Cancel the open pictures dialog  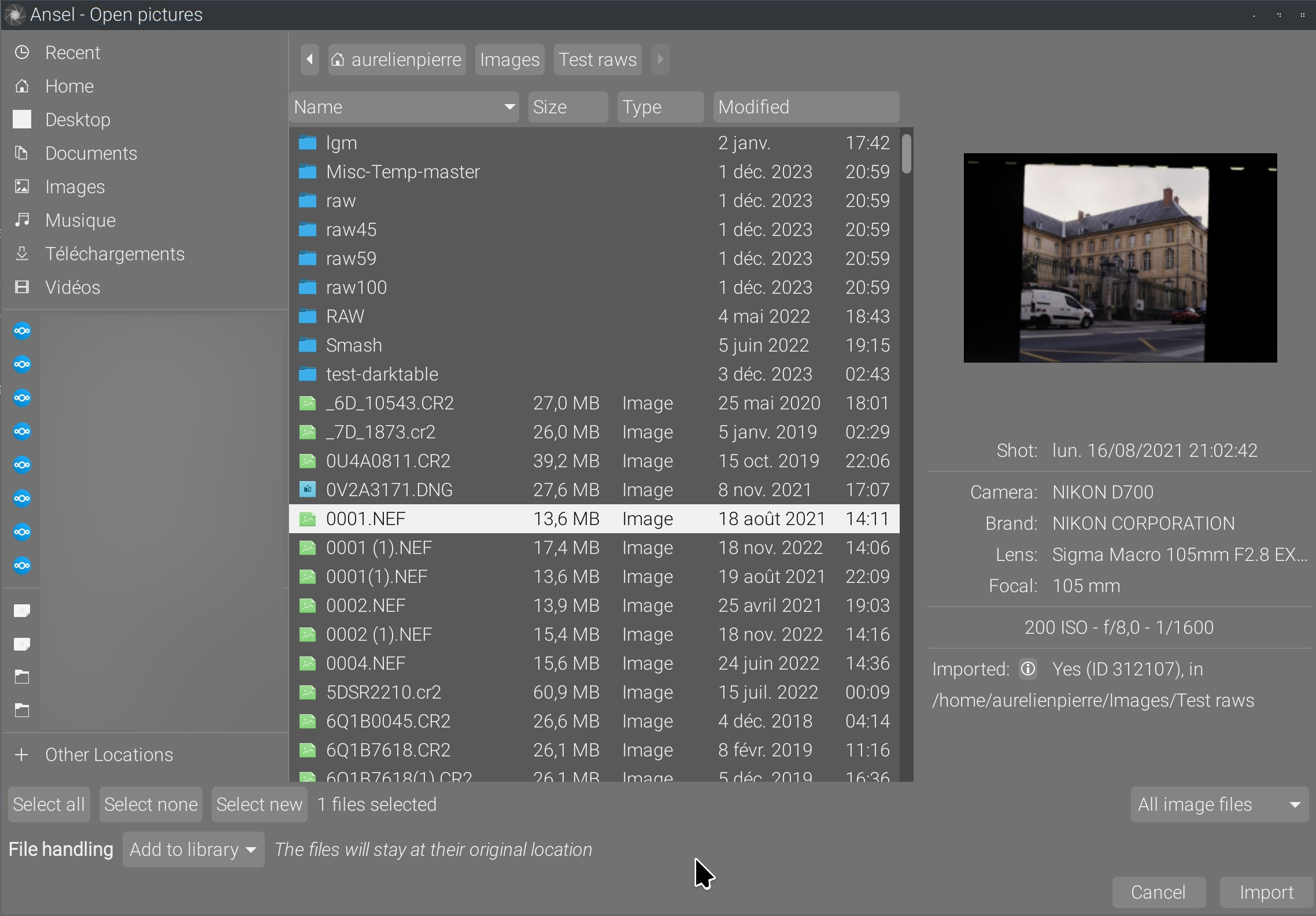point(1159,892)
